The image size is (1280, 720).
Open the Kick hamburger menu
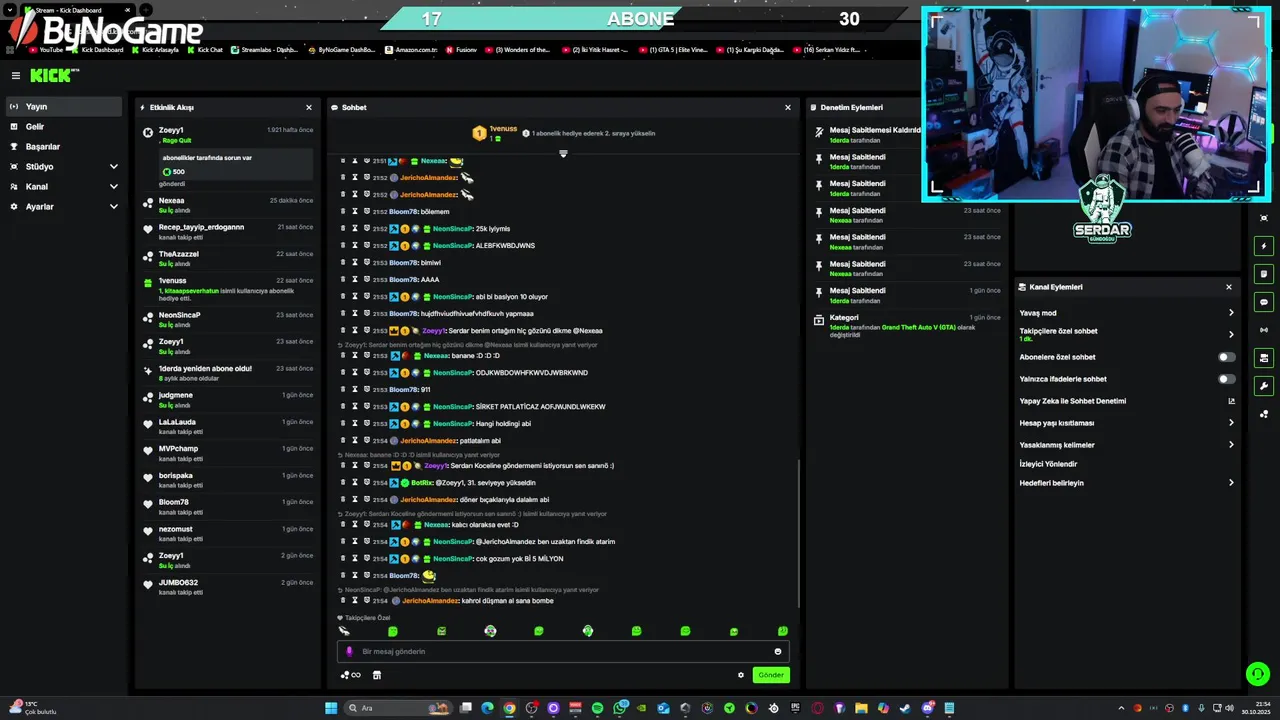click(x=16, y=76)
